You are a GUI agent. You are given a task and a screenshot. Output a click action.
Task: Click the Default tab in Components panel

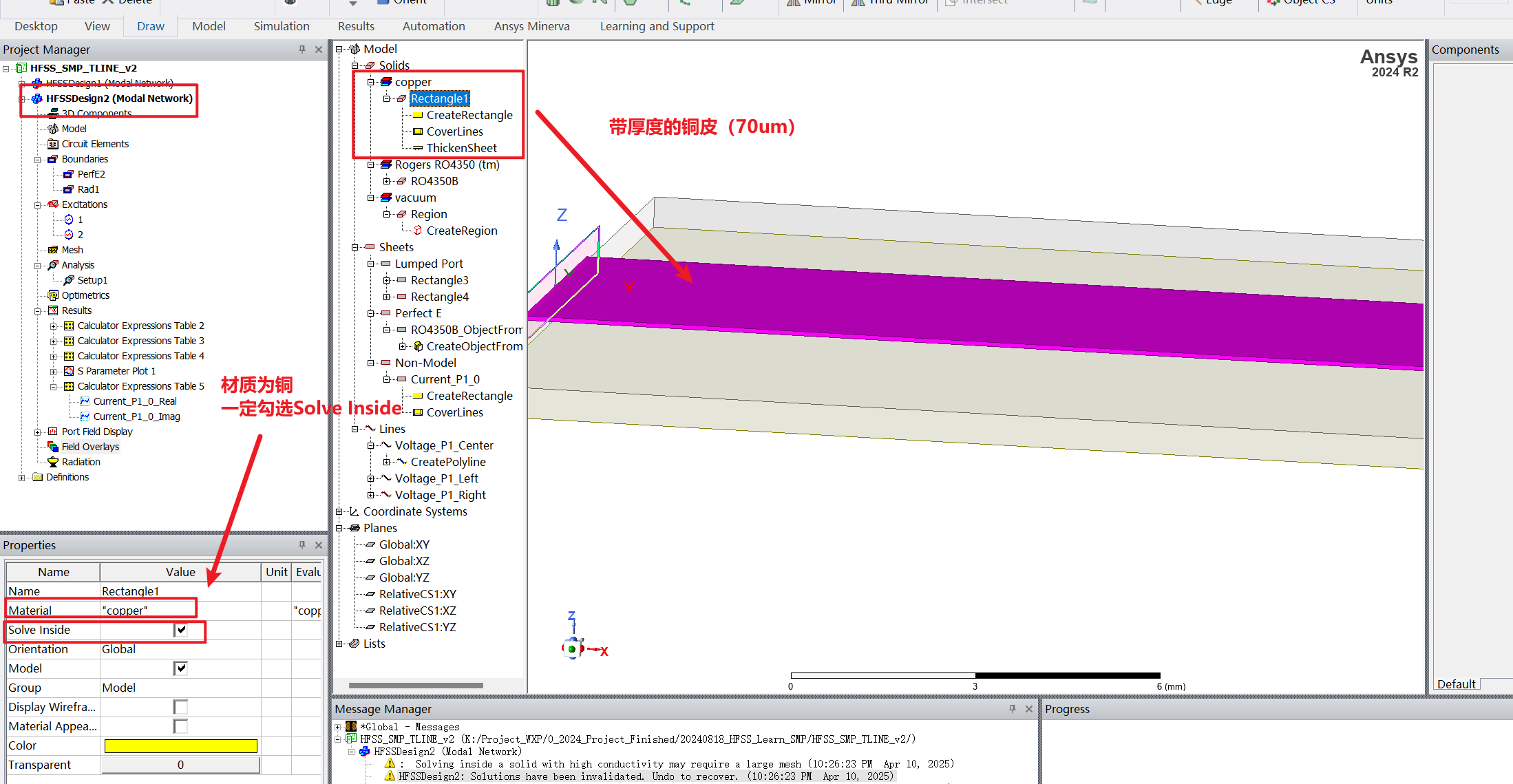pos(1456,684)
